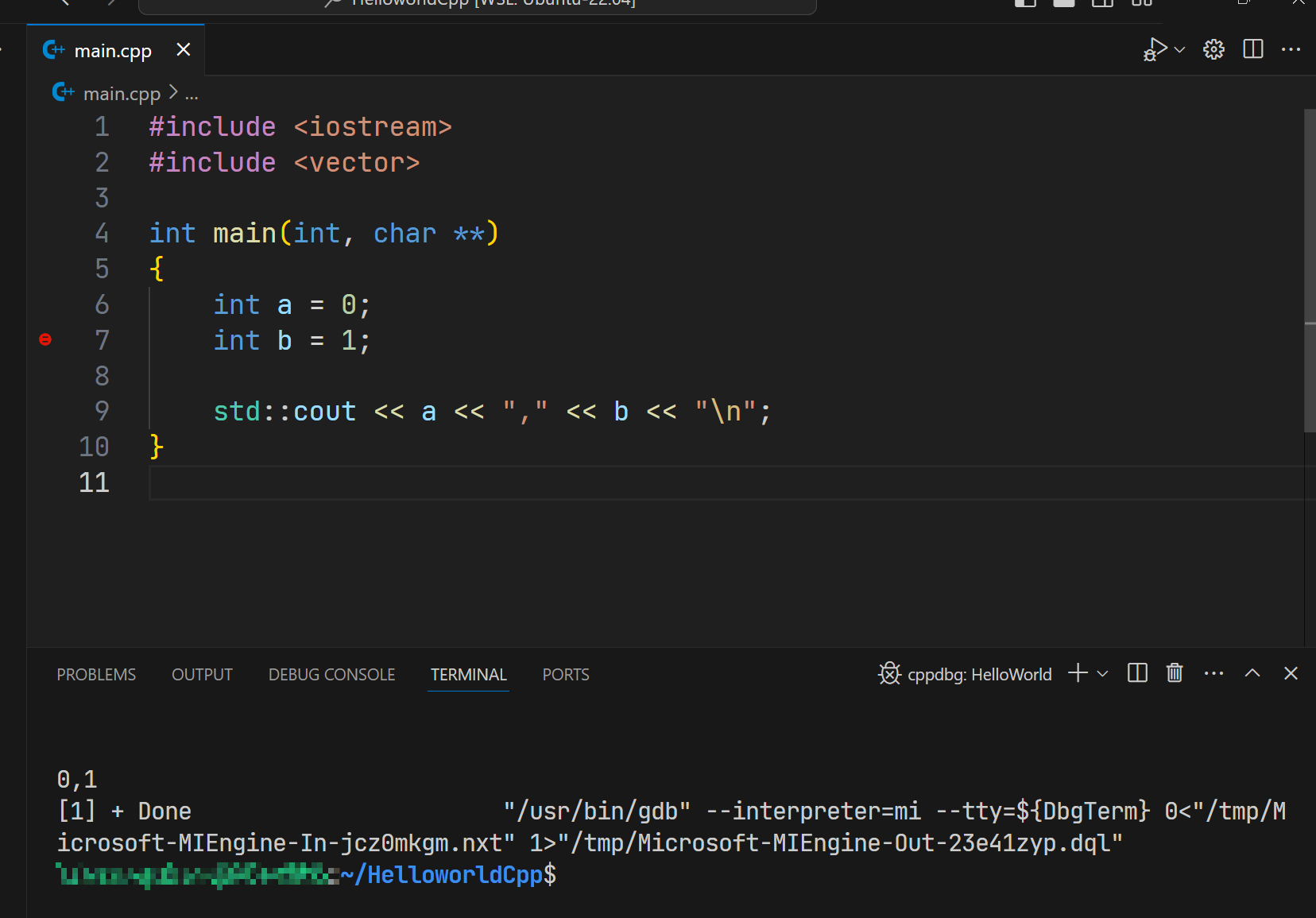The width and height of the screenshot is (1316, 918).
Task: Switch to the DEBUG CONSOLE tab
Action: coord(331,674)
